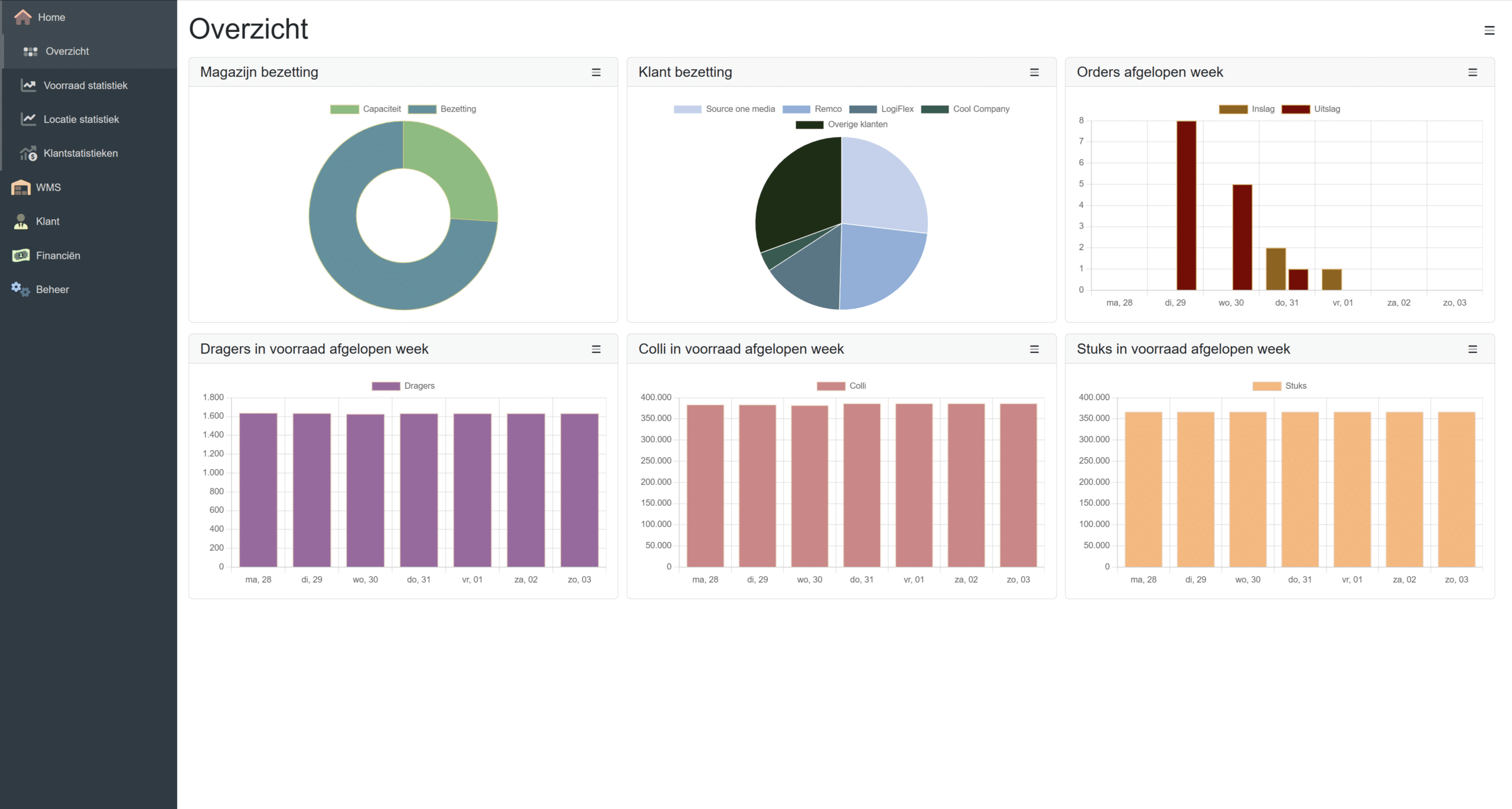Open page-level hamburger menu top right
This screenshot has width=1512, height=809.
(x=1489, y=31)
